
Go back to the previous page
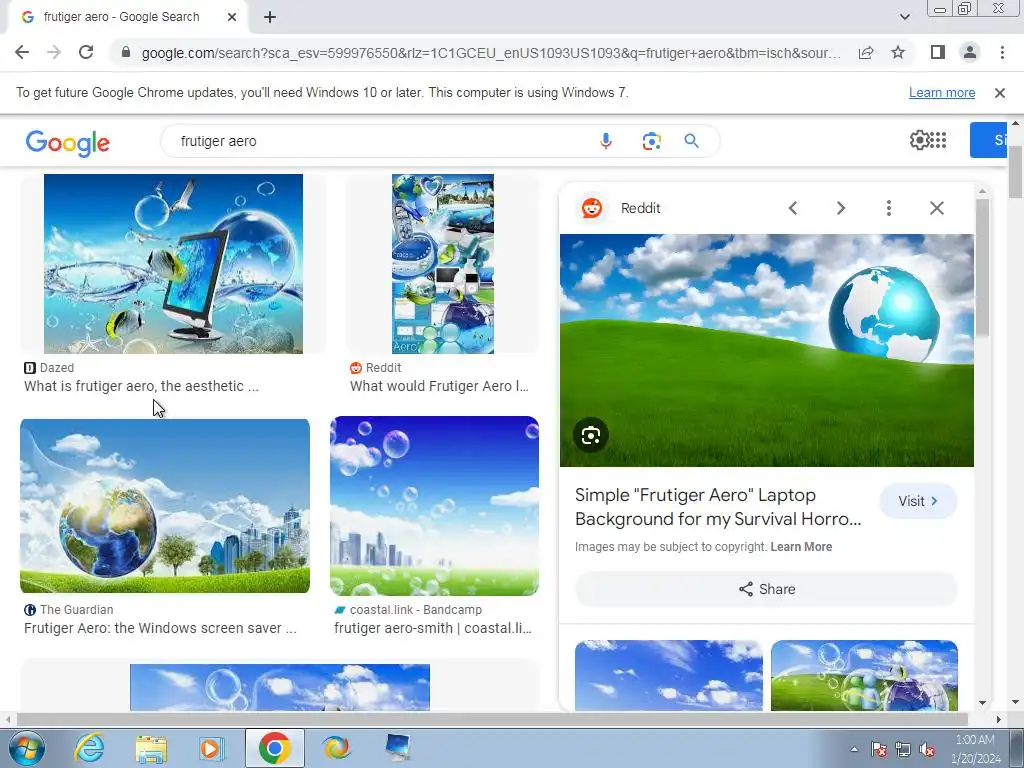(x=22, y=52)
